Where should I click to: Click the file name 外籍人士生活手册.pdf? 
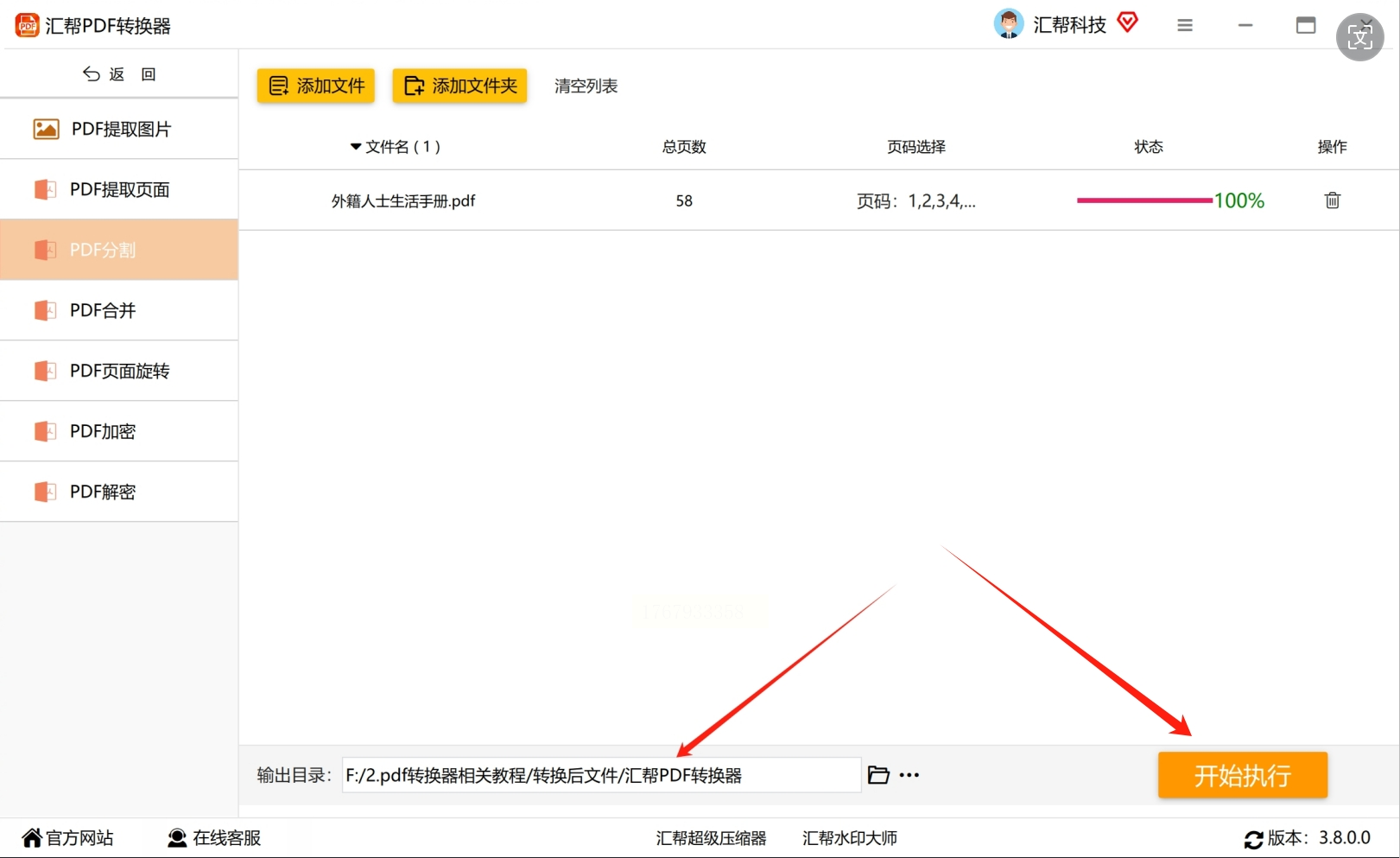click(x=403, y=201)
